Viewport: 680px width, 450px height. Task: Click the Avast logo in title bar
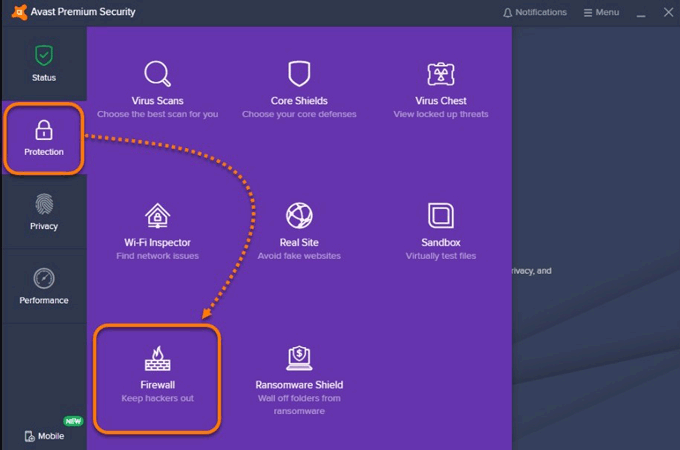(x=13, y=12)
